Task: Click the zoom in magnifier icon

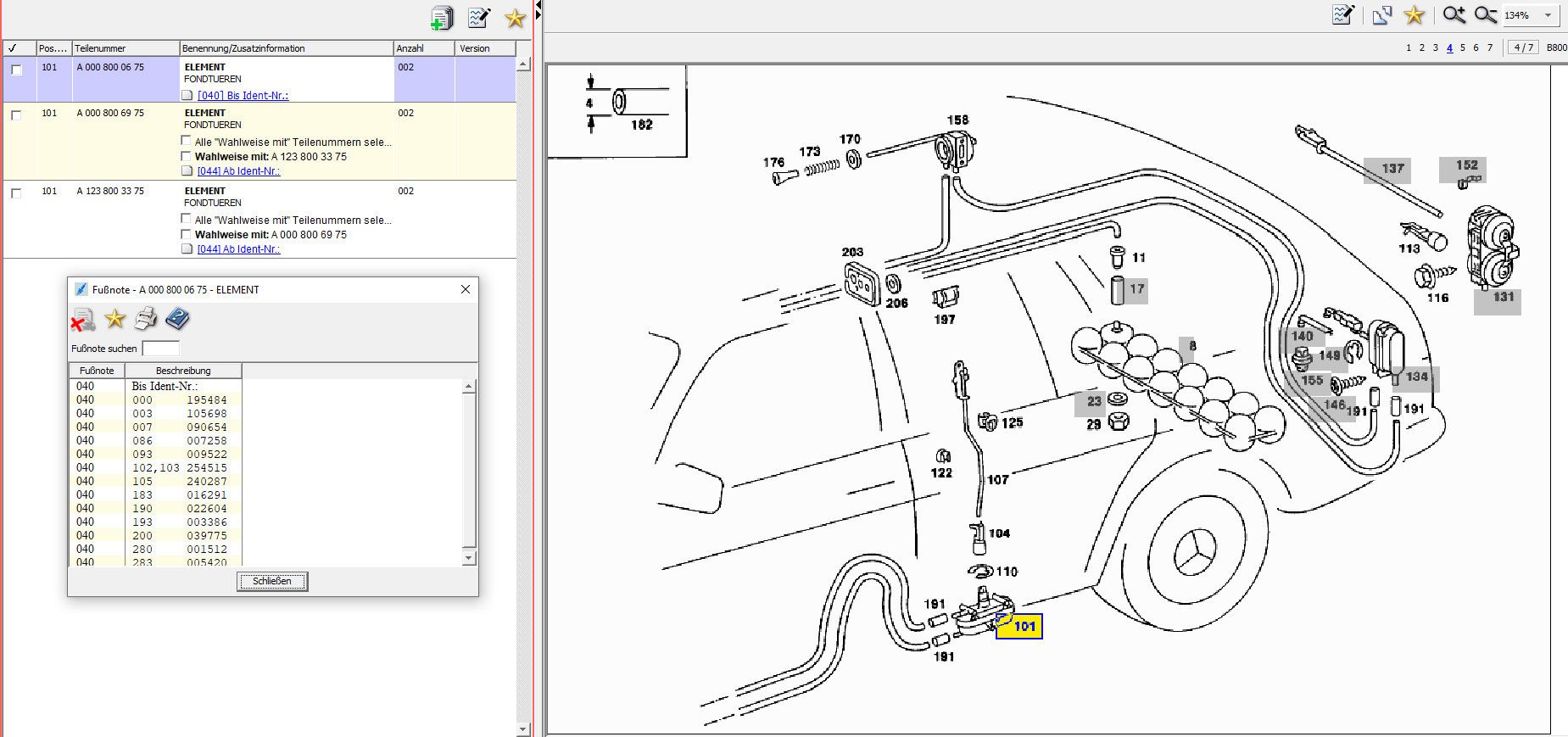Action: coord(1454,15)
